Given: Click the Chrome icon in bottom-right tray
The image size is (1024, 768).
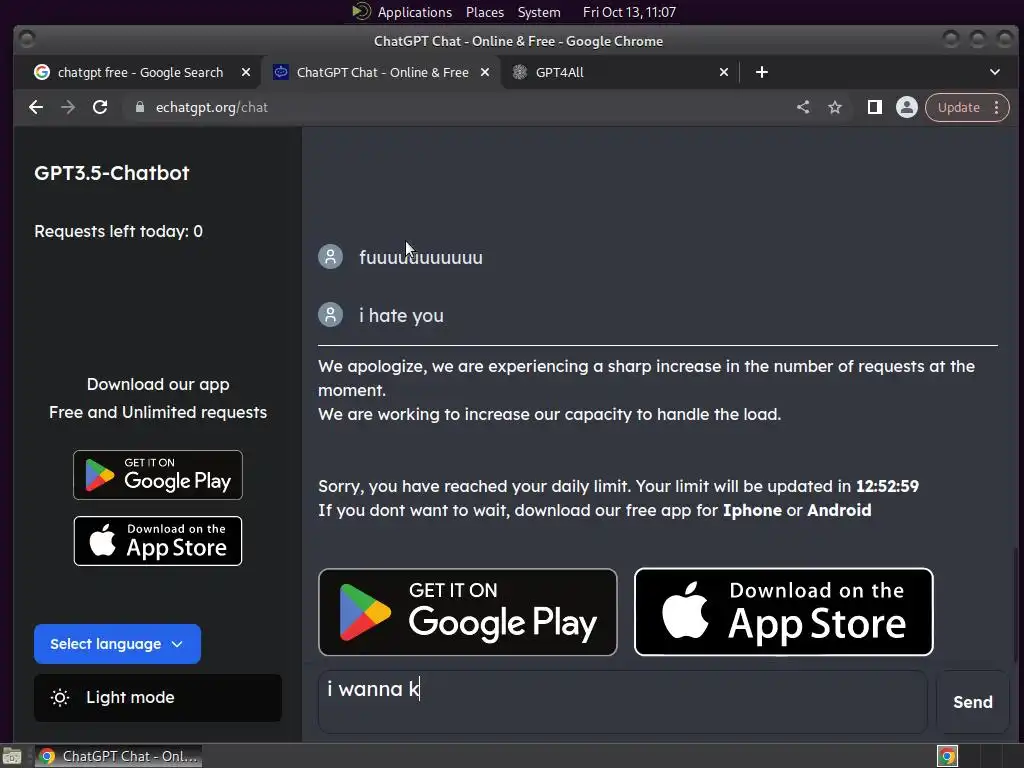Looking at the screenshot, I should point(947,756).
